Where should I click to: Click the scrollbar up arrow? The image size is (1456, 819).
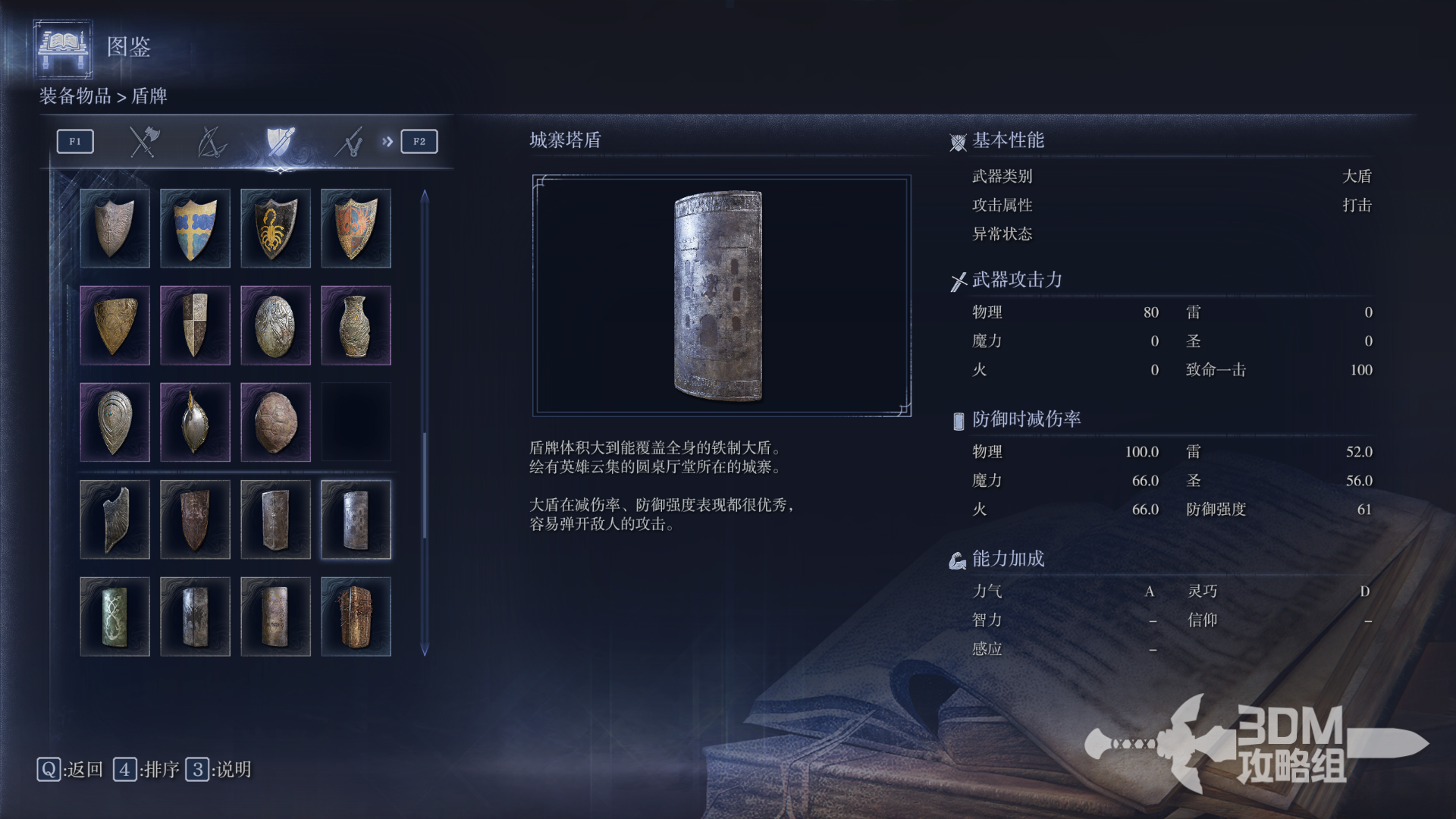click(x=425, y=196)
